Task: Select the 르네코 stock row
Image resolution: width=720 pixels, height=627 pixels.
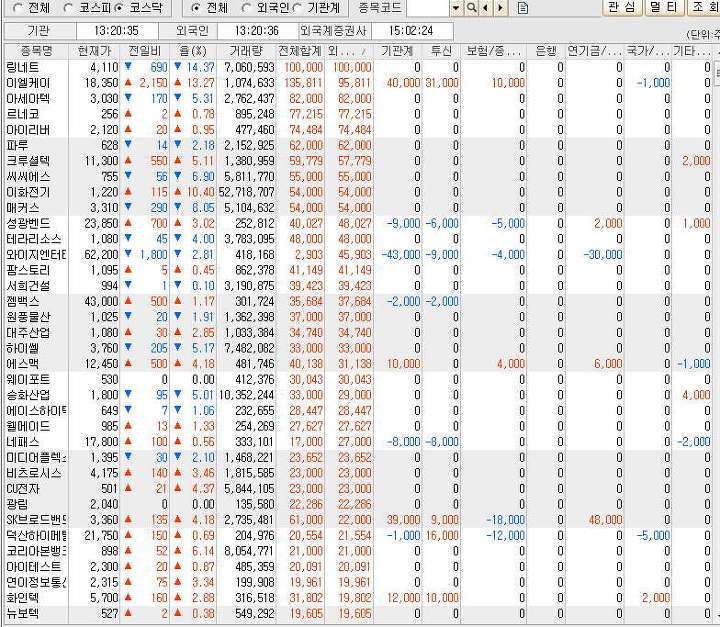Action: (360, 114)
